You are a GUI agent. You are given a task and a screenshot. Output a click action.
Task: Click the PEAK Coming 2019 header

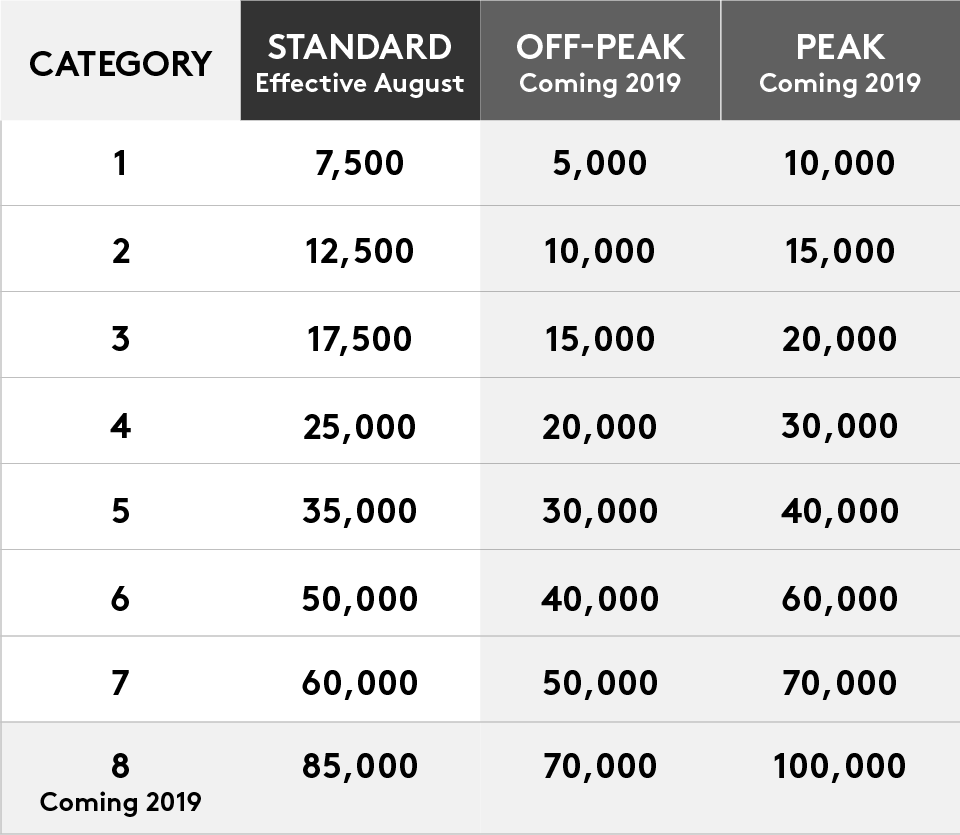(840, 62)
